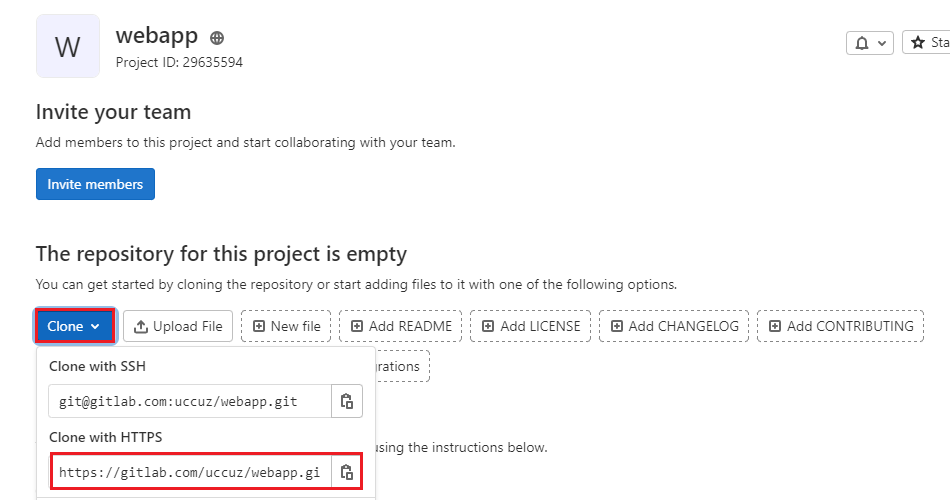Select the HTTPS clone URL field

click(190, 472)
